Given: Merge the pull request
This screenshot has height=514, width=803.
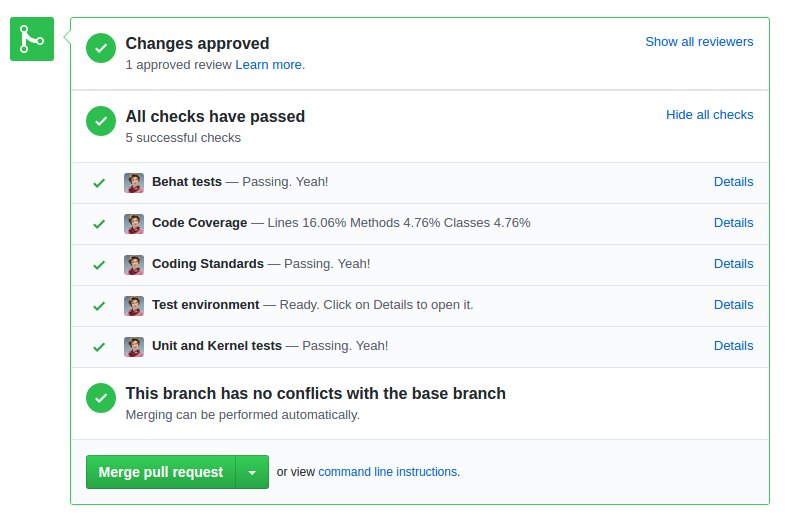Looking at the screenshot, I should [161, 472].
